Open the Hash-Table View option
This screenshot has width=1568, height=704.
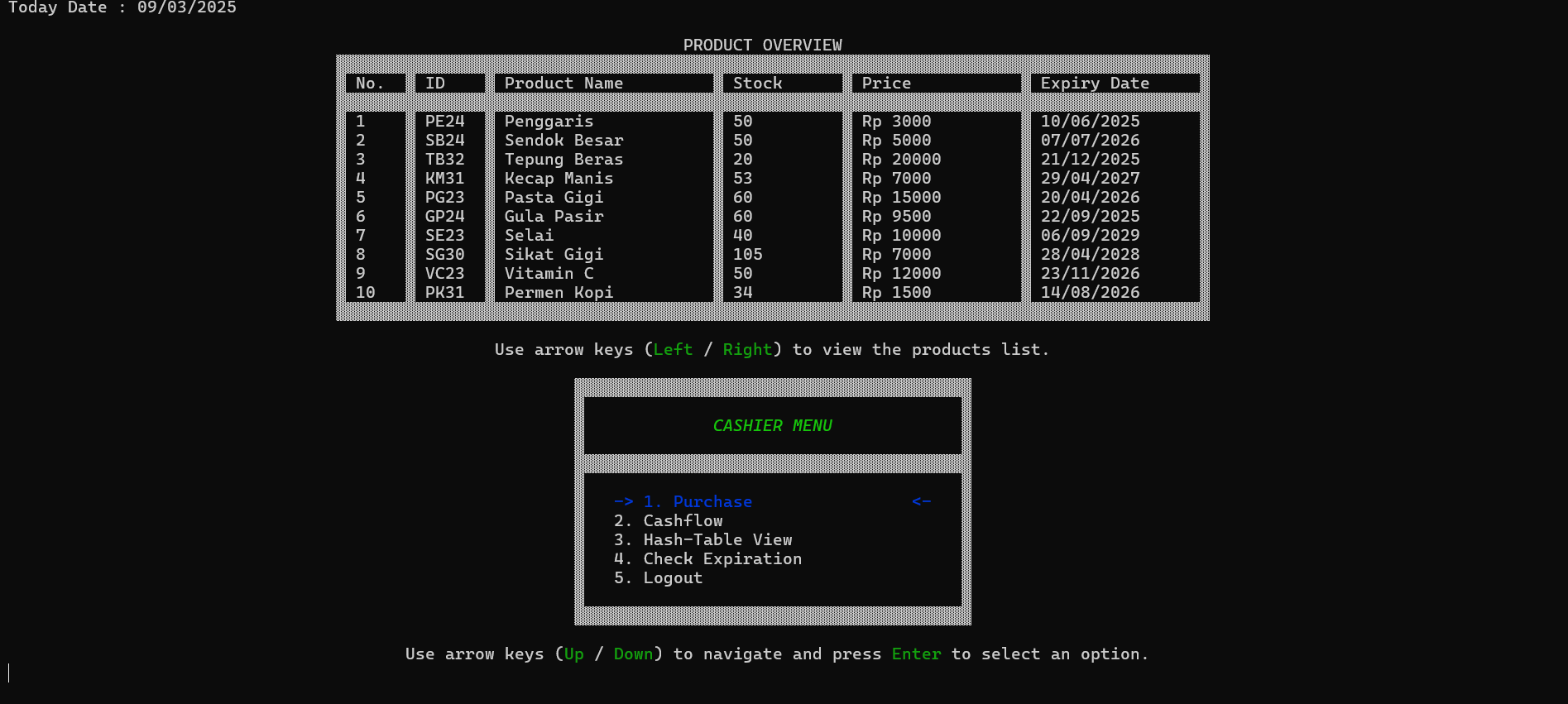coord(717,539)
